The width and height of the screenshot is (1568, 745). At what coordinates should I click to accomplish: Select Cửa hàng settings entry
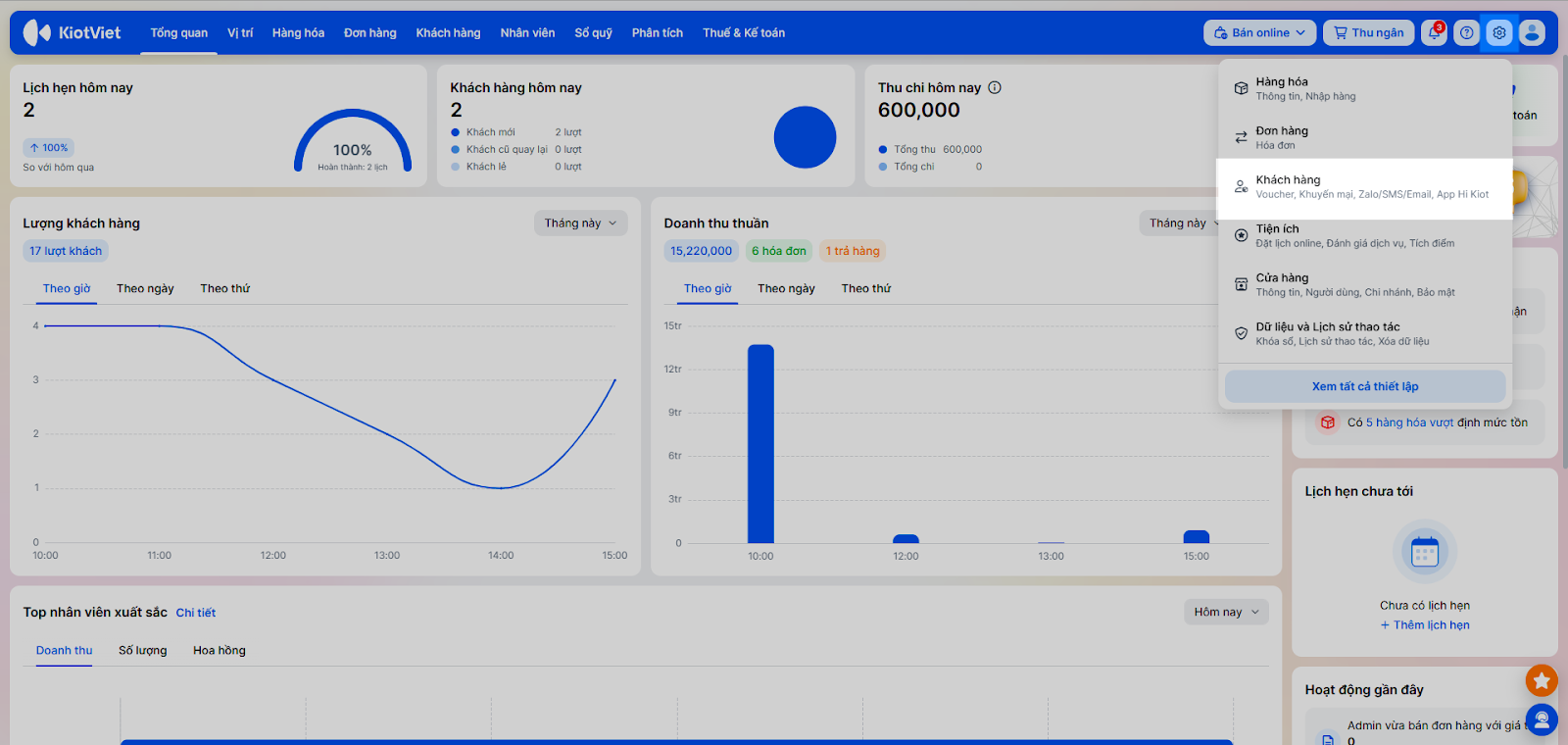(1364, 285)
